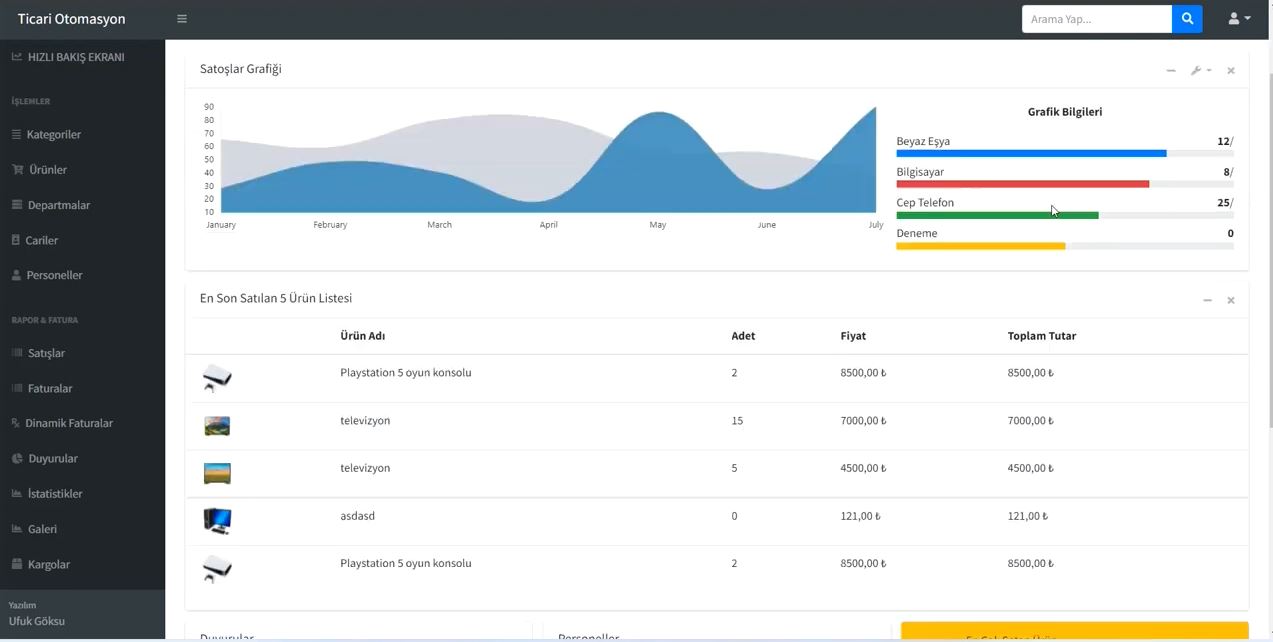Open the user account dropdown
1273x642 pixels.
[x=1239, y=19]
